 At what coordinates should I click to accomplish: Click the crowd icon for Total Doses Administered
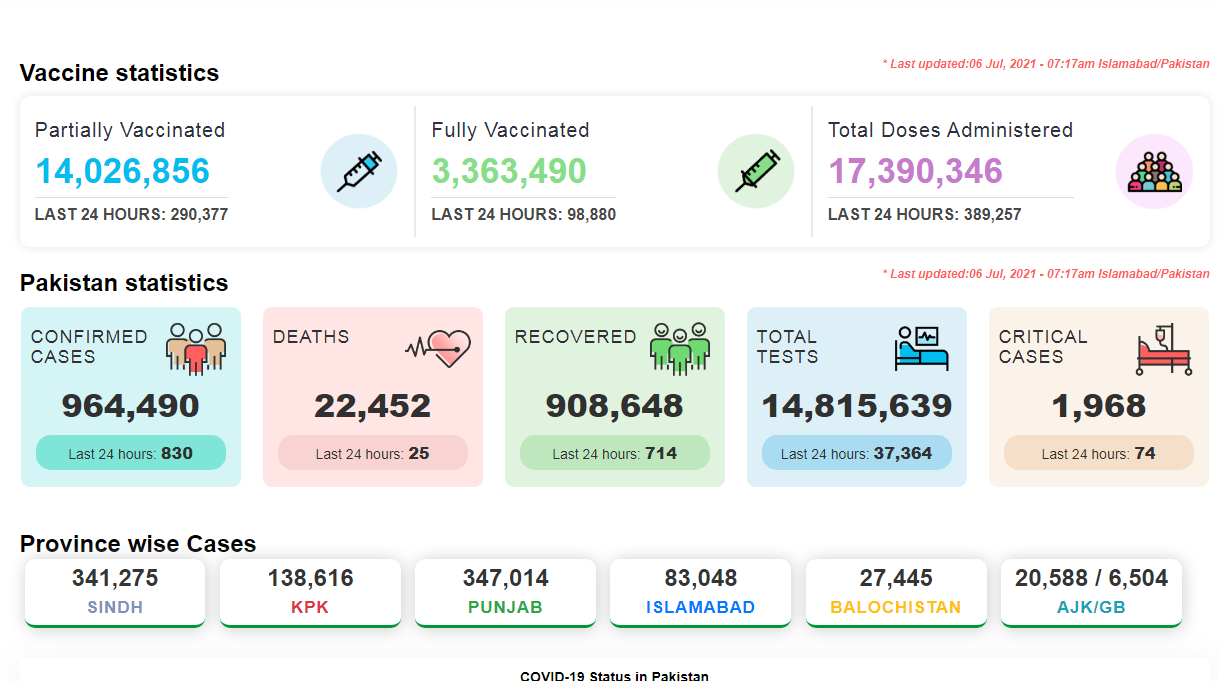coord(1154,171)
